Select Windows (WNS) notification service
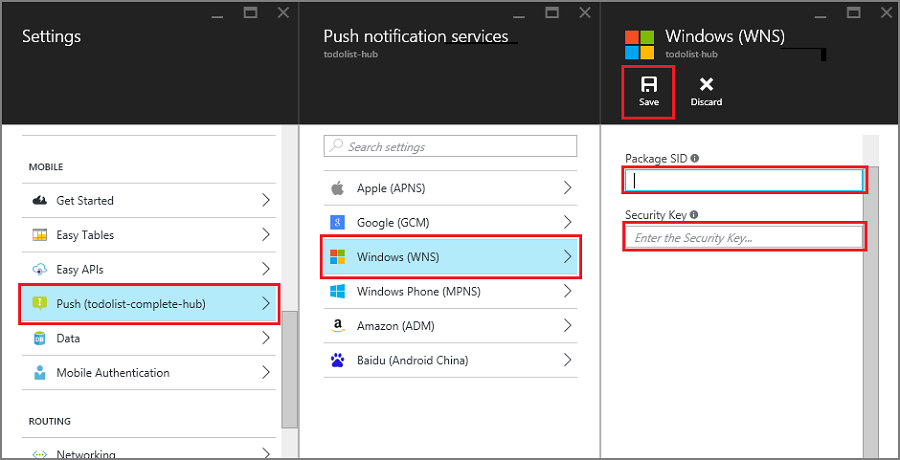900x460 pixels. point(450,257)
